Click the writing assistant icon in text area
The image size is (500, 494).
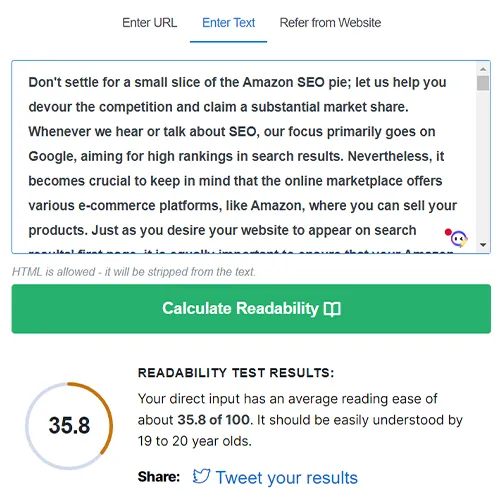459,239
